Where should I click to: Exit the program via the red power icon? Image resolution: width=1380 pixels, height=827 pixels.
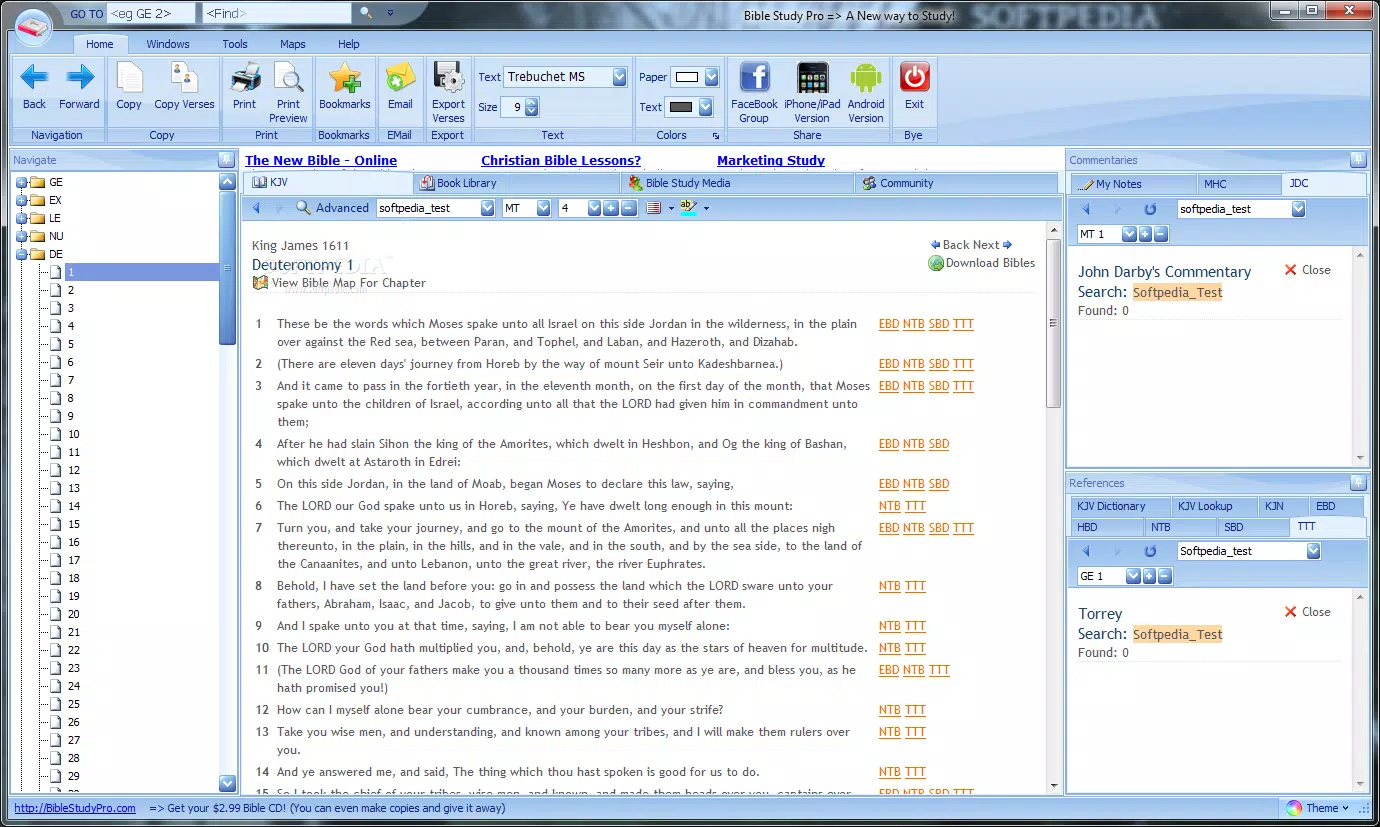tap(914, 86)
